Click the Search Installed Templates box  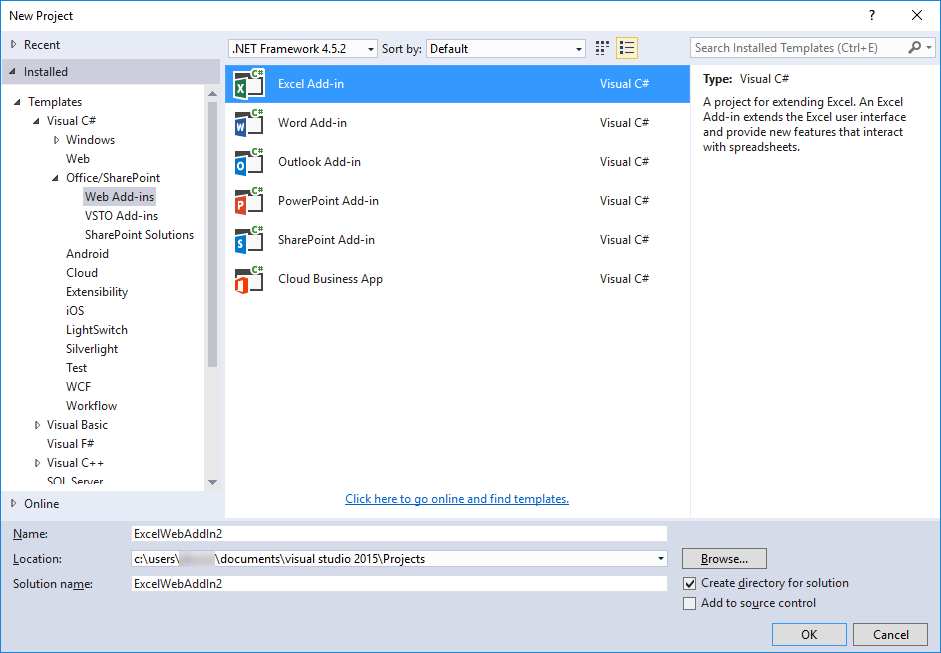point(800,47)
